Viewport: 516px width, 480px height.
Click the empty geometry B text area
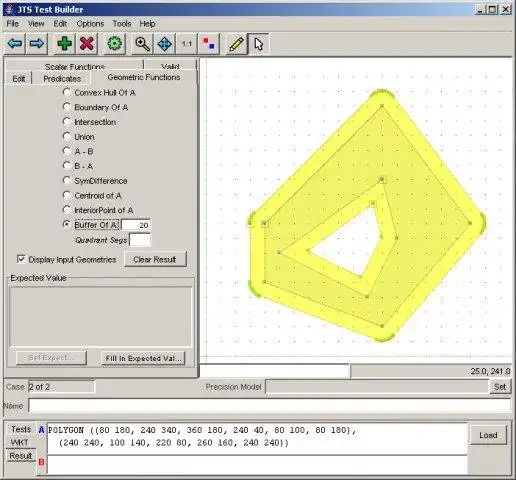coord(257,465)
